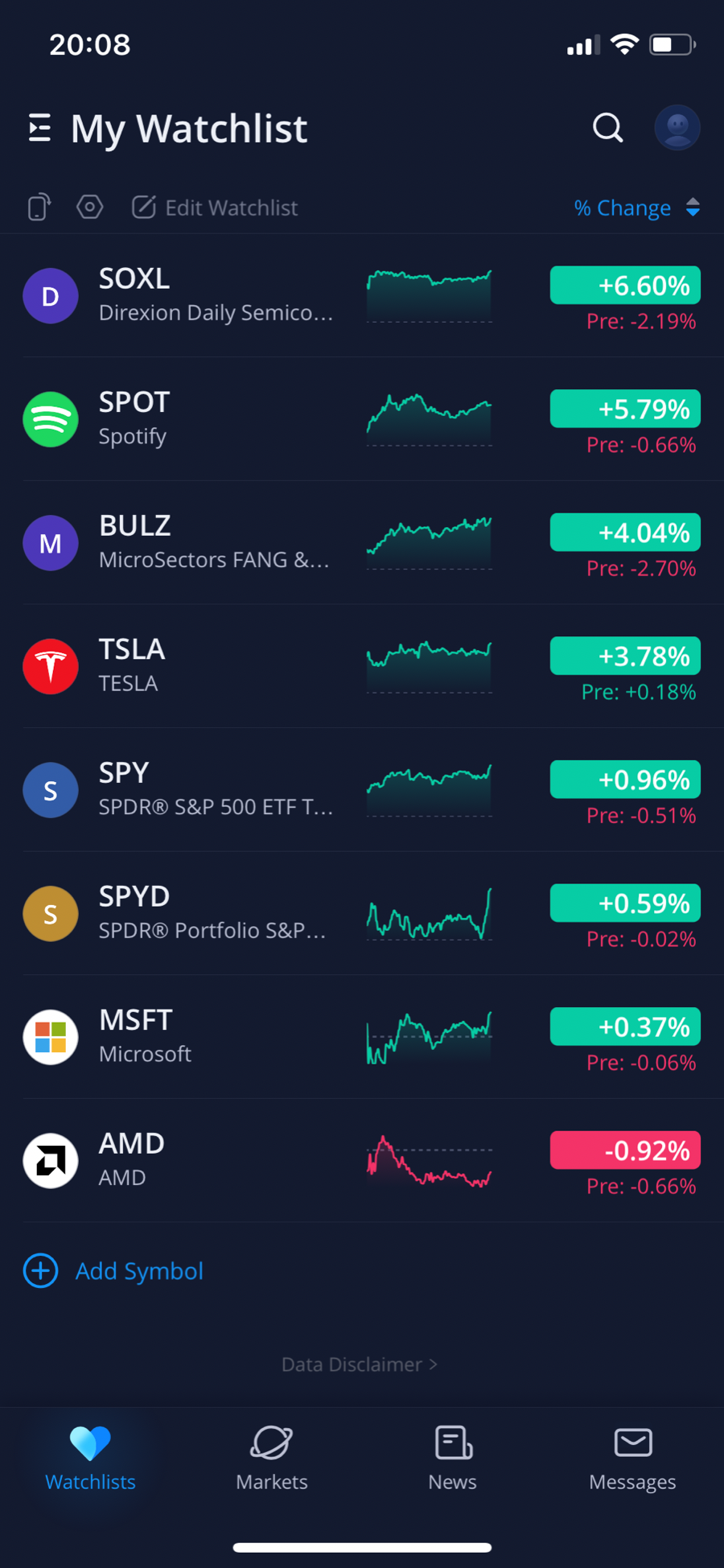
Task: Toggle AMD -0.92% red change badge
Action: pyautogui.click(x=625, y=1150)
